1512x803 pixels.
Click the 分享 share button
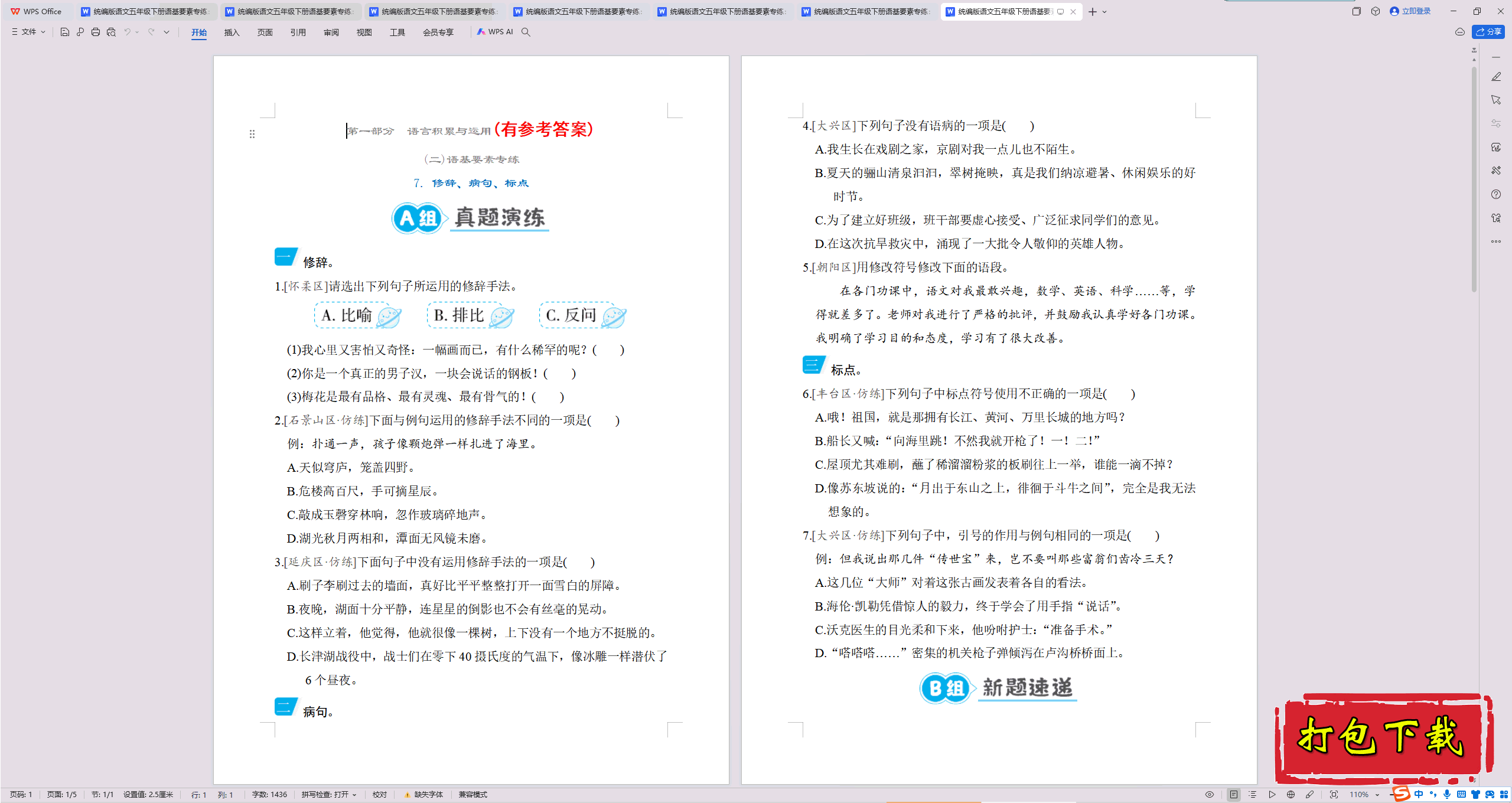coord(1488,32)
